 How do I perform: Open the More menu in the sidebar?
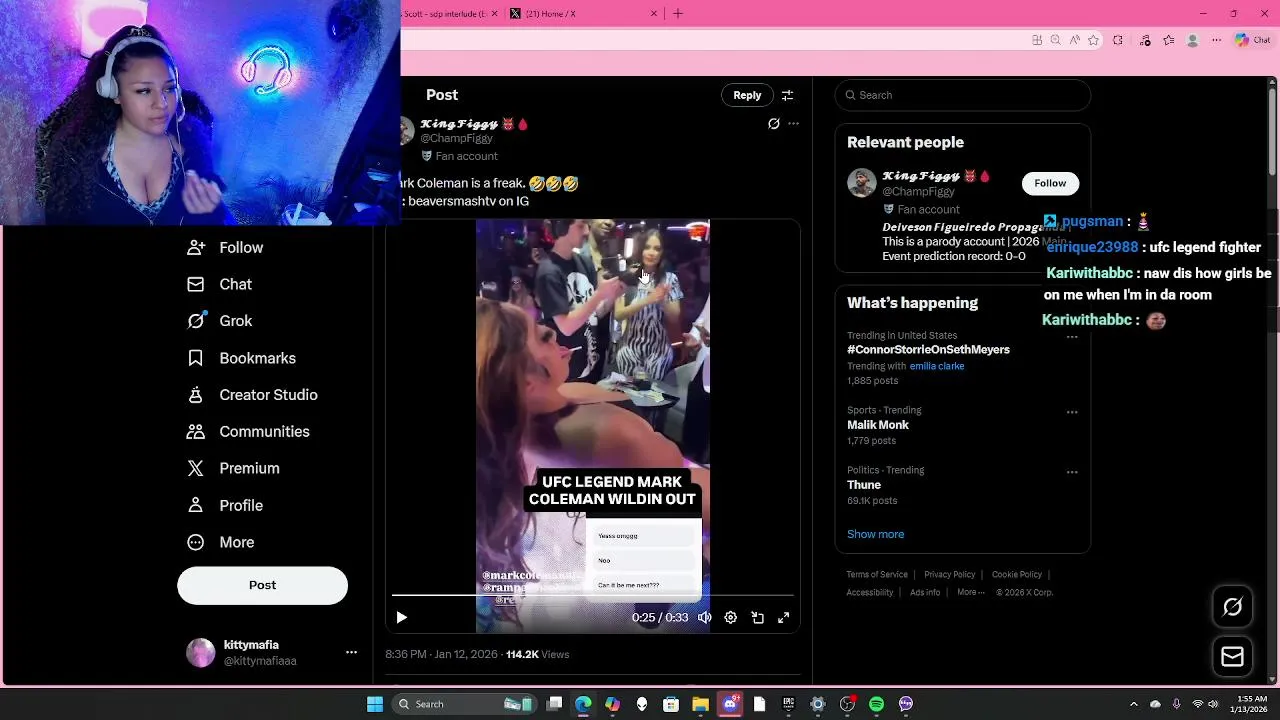click(220, 542)
